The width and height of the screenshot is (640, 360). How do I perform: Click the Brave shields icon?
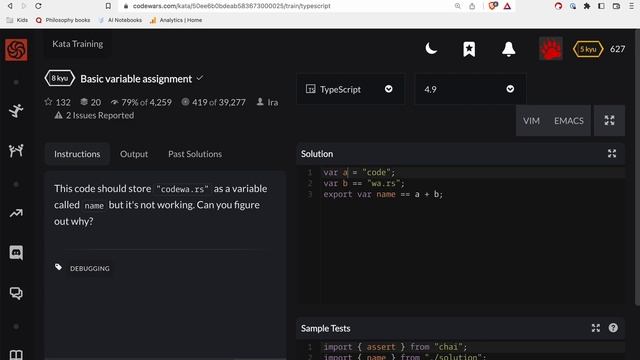coord(493,6)
